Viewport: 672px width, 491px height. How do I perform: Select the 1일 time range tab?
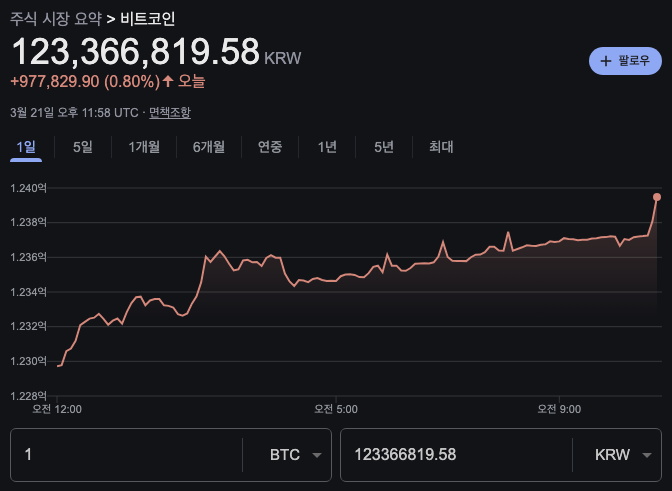coord(26,147)
